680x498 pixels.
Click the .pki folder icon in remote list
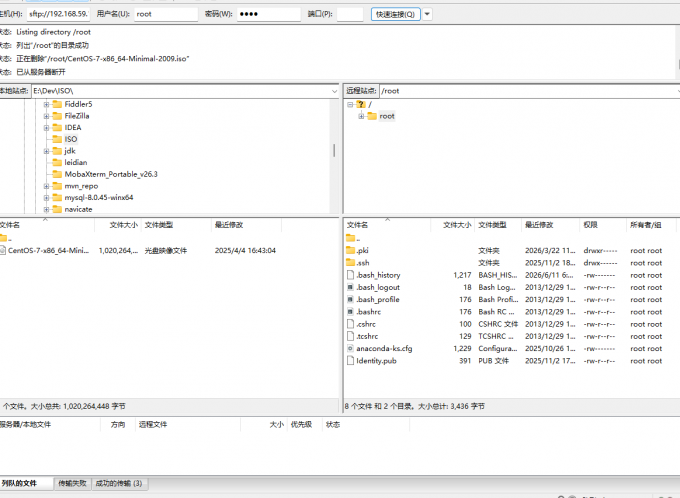350,250
